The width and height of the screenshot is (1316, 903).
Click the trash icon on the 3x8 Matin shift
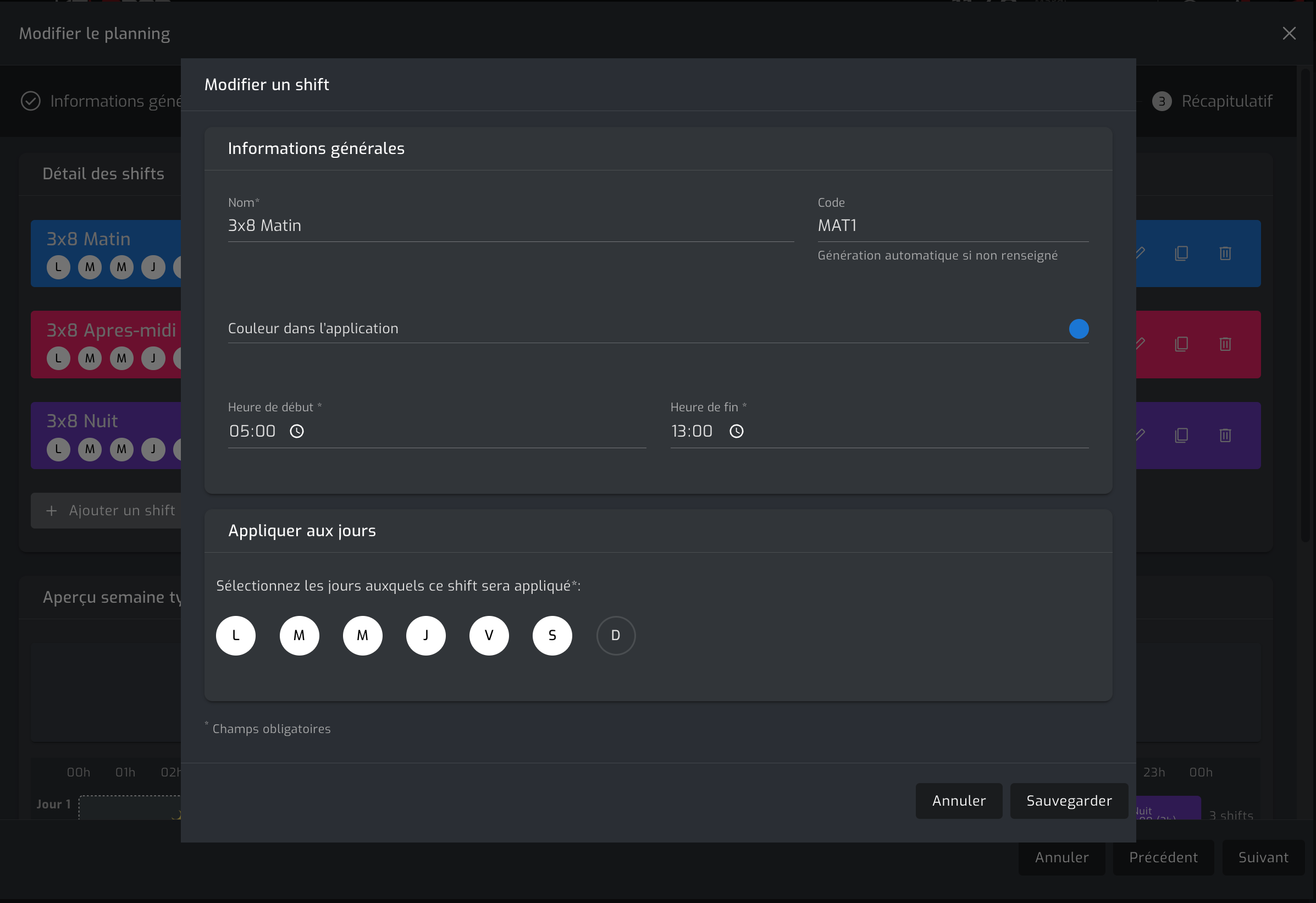point(1225,253)
